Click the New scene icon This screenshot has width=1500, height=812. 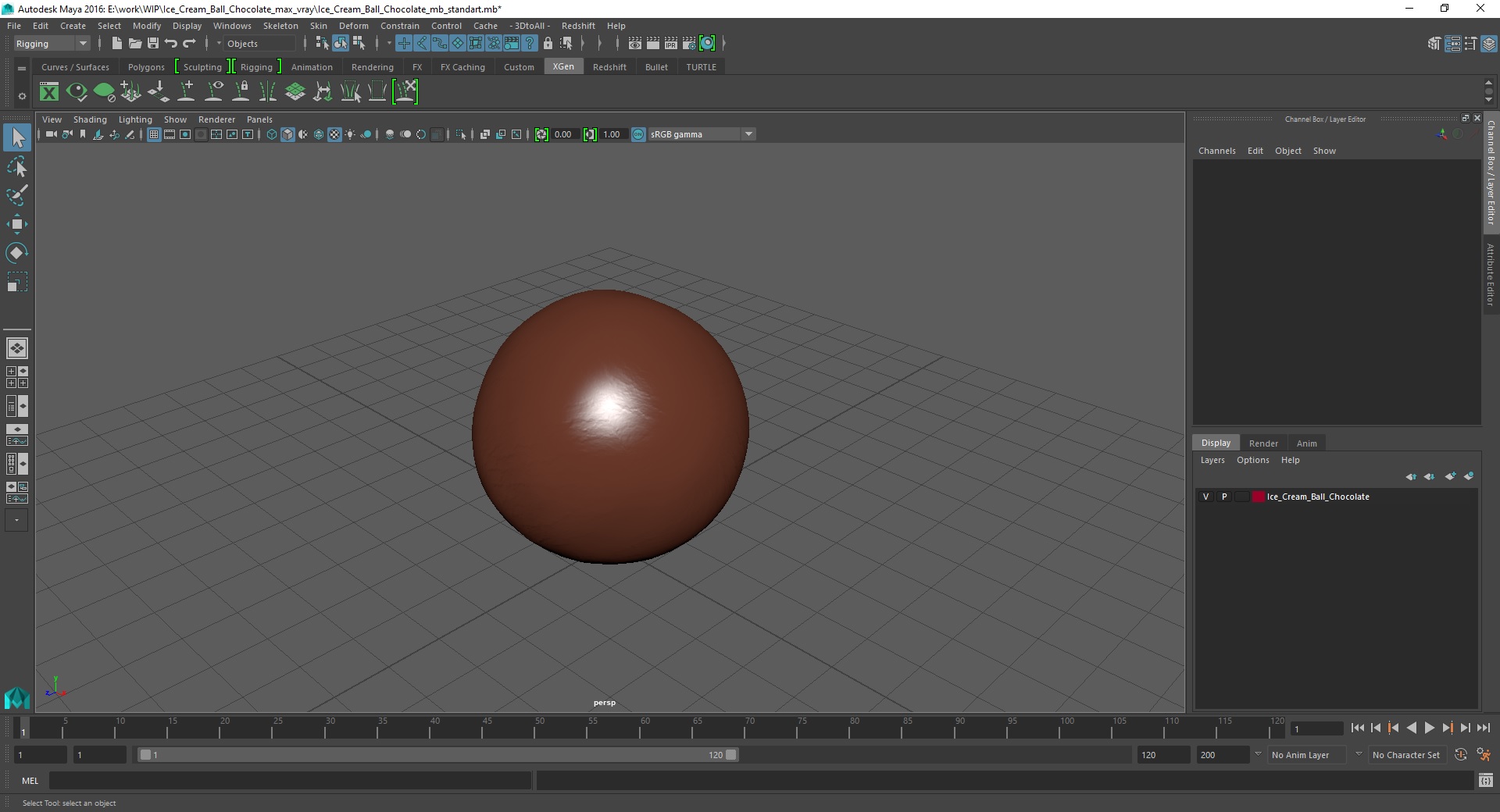click(x=116, y=44)
